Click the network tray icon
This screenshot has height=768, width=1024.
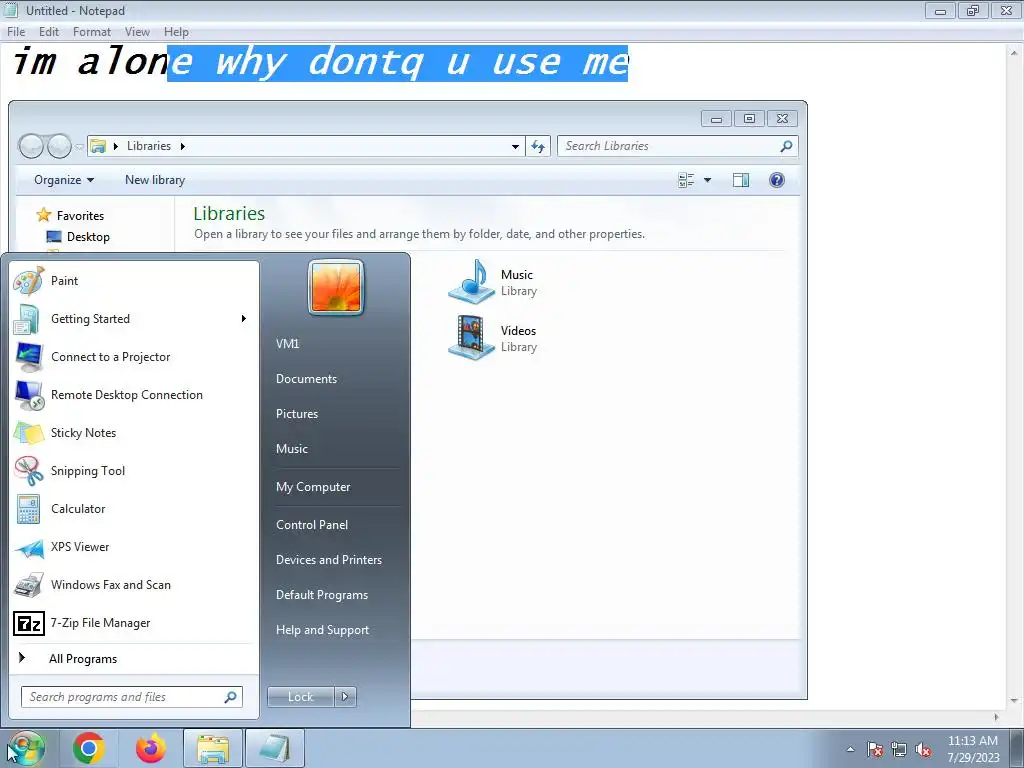pyautogui.click(x=899, y=749)
